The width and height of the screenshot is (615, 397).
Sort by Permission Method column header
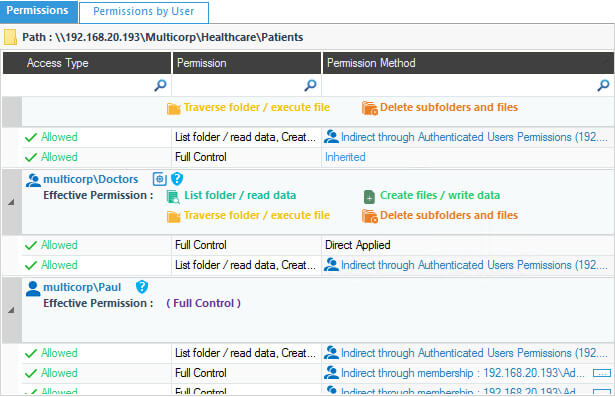click(468, 63)
